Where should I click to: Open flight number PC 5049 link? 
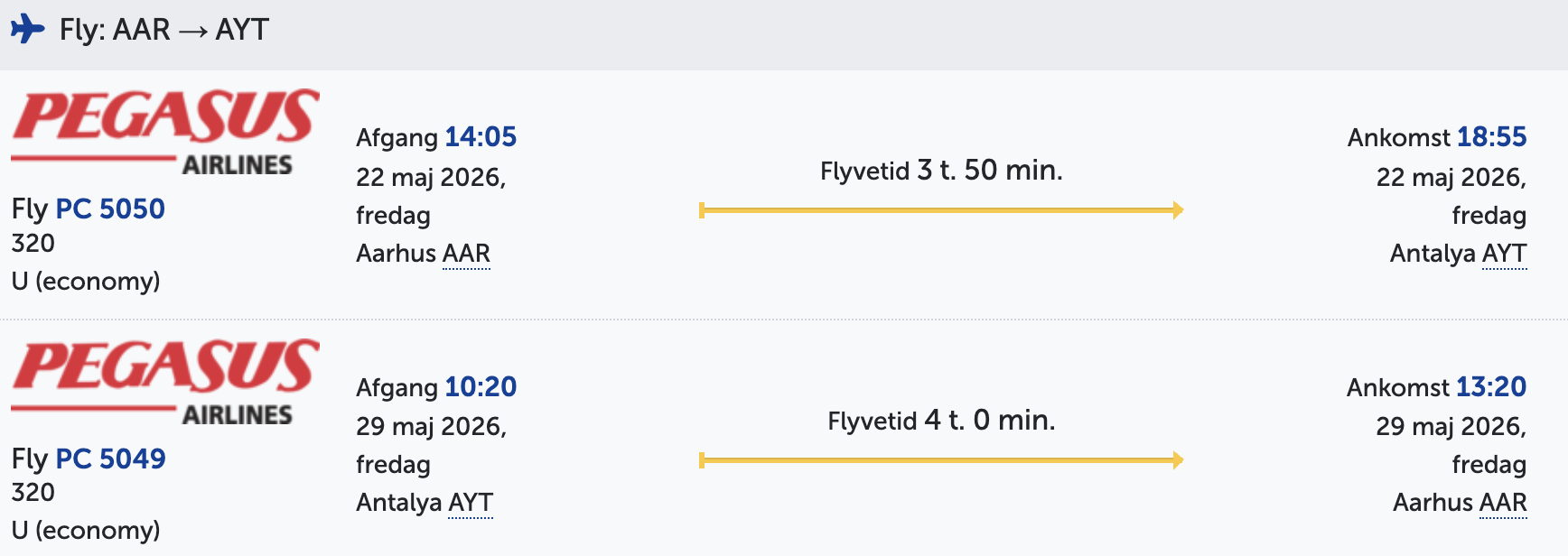pos(110,459)
